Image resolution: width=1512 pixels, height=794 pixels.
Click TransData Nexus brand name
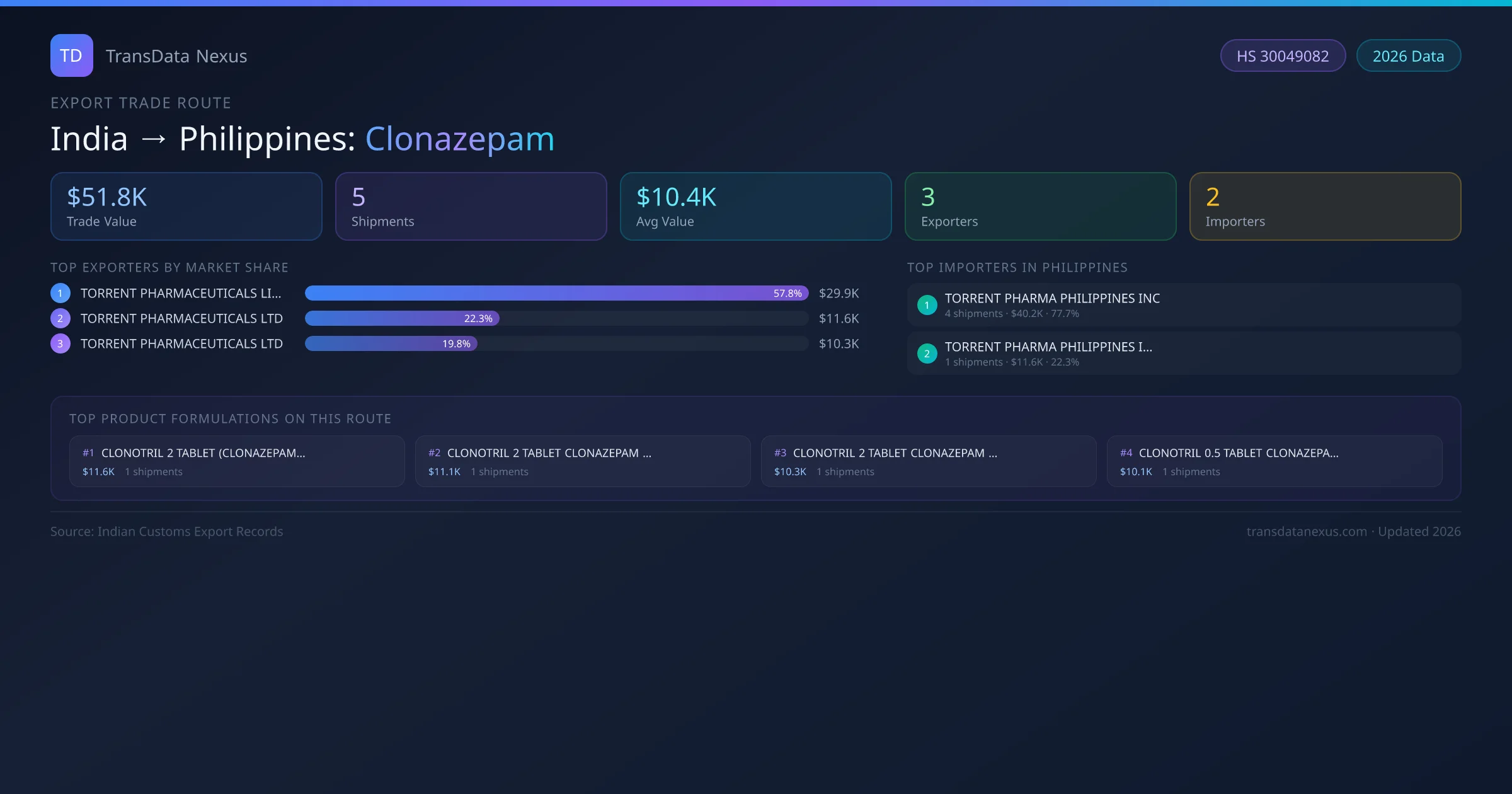(x=176, y=56)
